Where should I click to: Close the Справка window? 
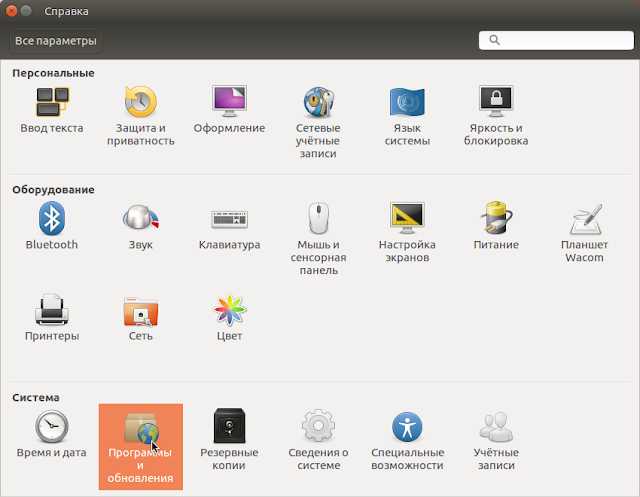pyautogui.click(x=11, y=11)
